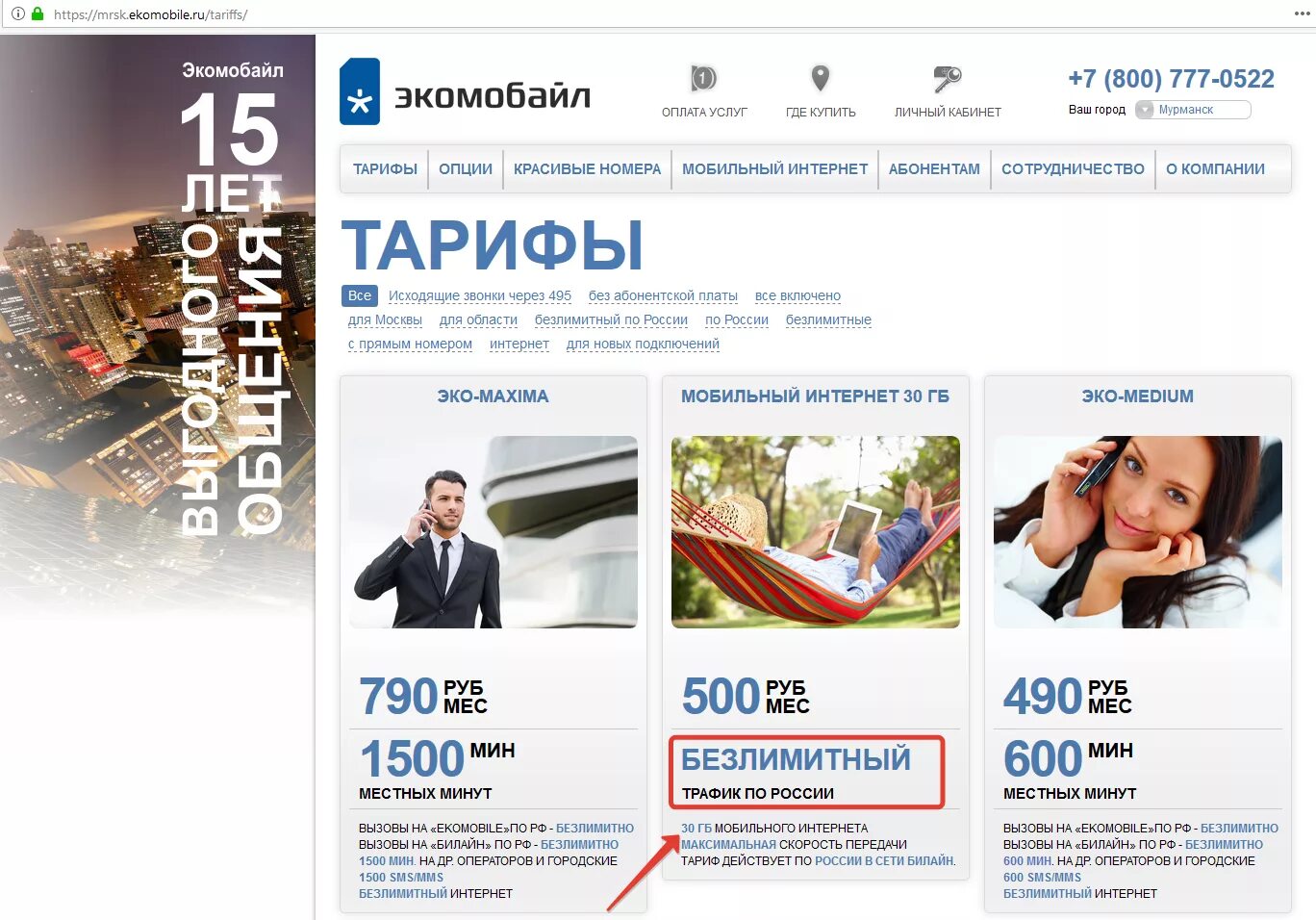This screenshot has width=1316, height=920.
Task: Filter tariffs by безлимитный по России
Action: [611, 319]
